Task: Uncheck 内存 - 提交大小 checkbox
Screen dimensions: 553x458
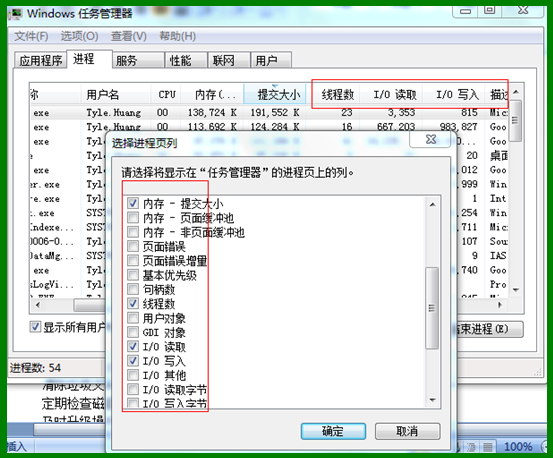Action: coord(133,203)
